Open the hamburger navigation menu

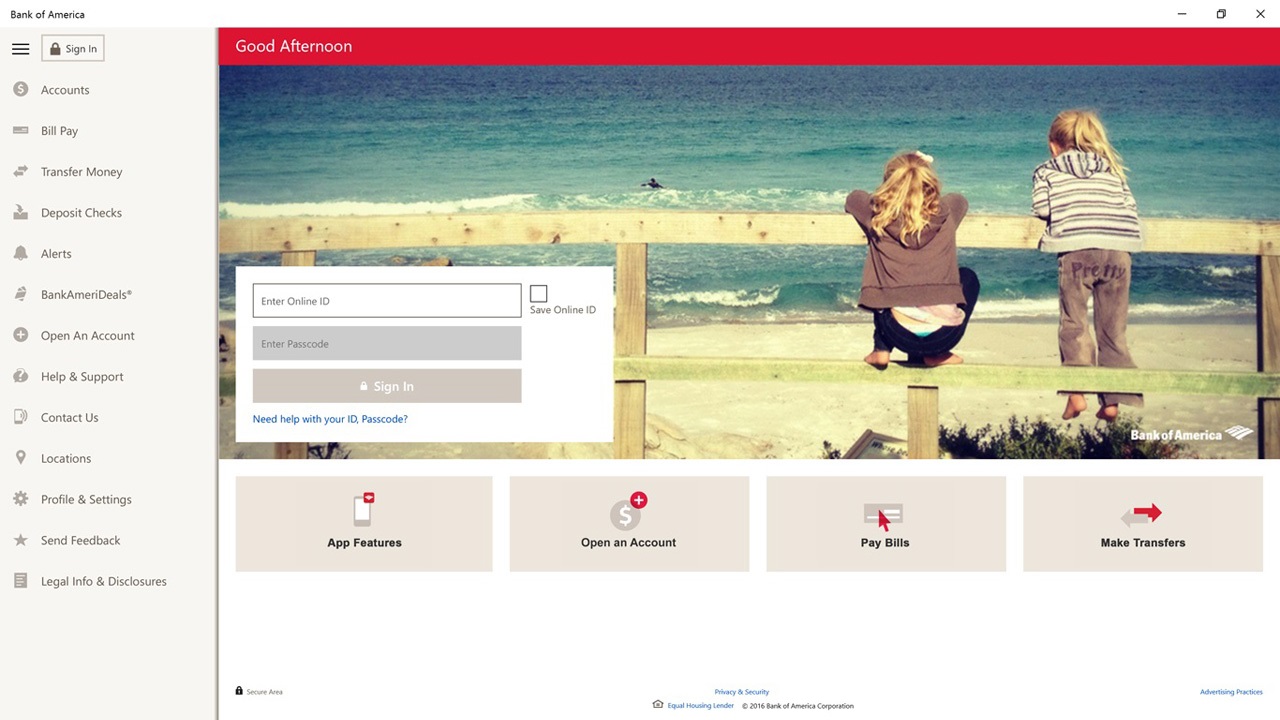20,48
